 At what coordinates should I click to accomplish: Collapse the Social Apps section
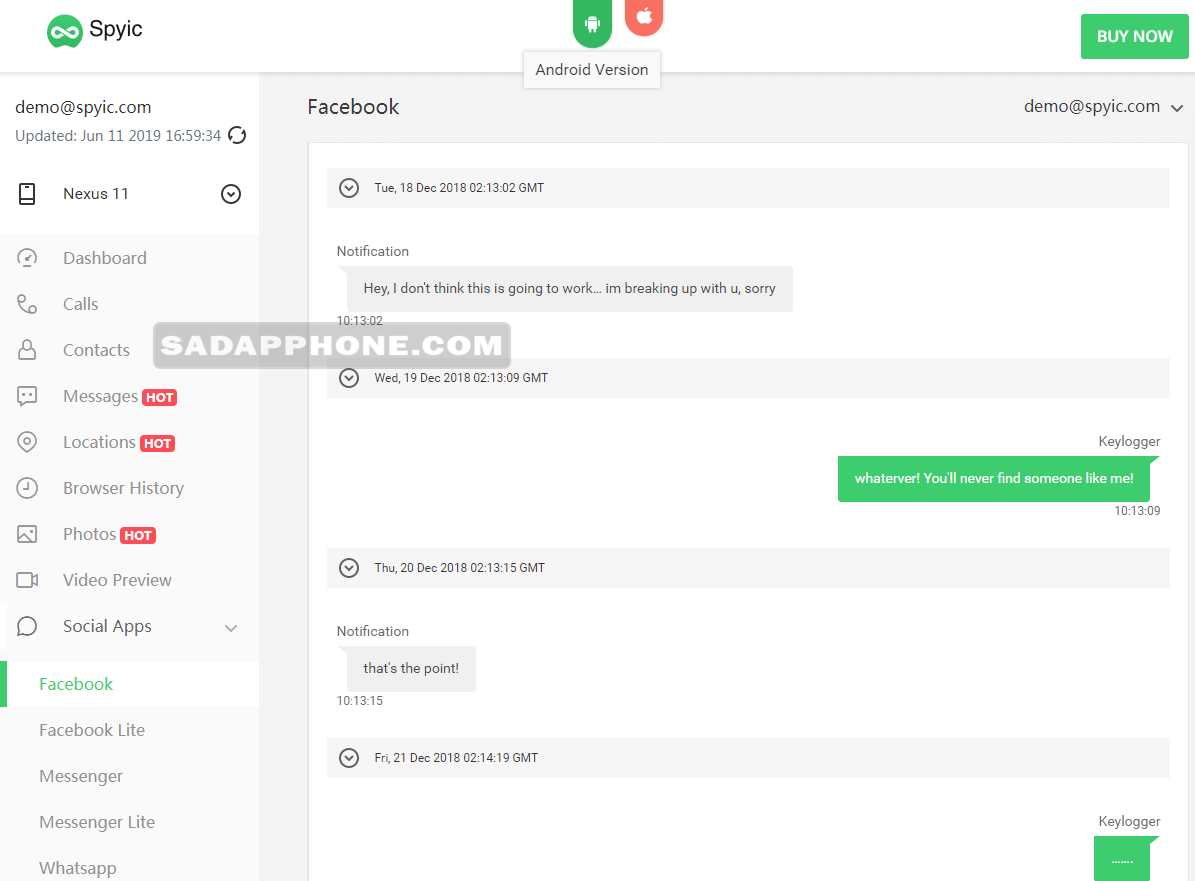[x=231, y=627]
